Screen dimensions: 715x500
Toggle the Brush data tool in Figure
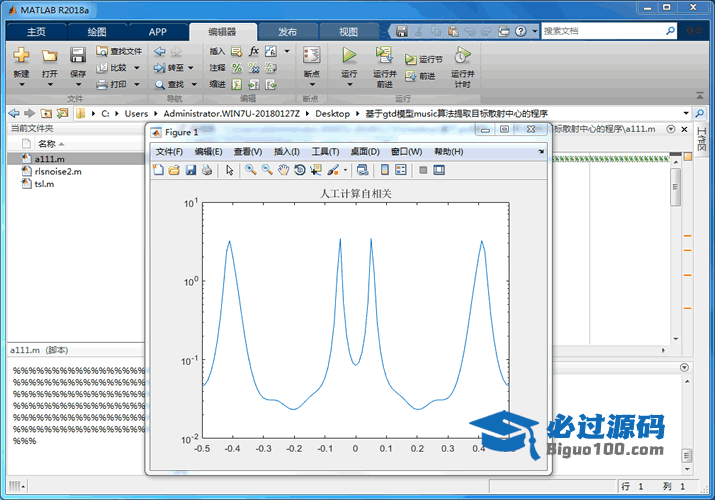[x=333, y=170]
